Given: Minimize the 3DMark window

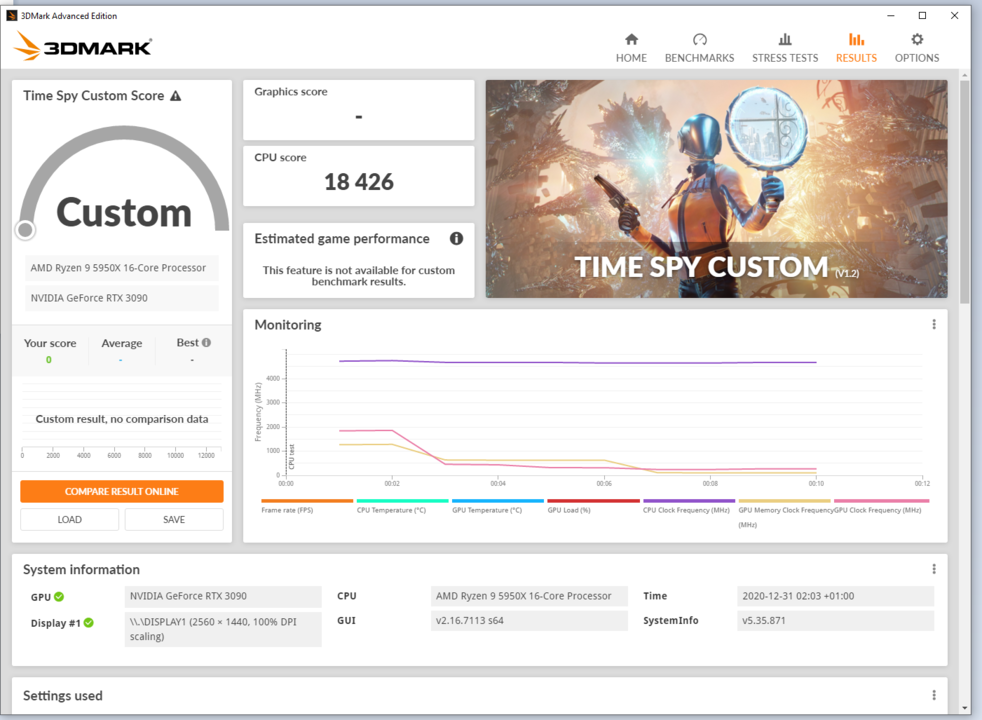Looking at the screenshot, I should coord(891,16).
